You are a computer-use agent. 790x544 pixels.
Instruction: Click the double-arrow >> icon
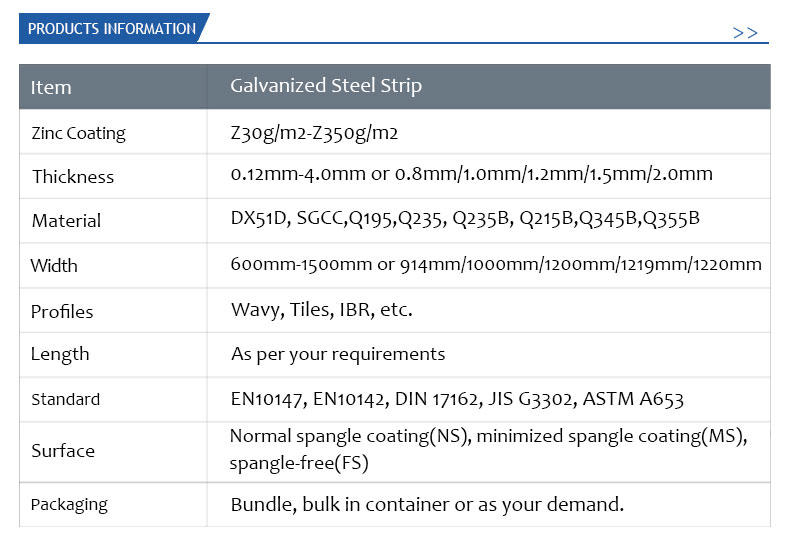pos(745,33)
